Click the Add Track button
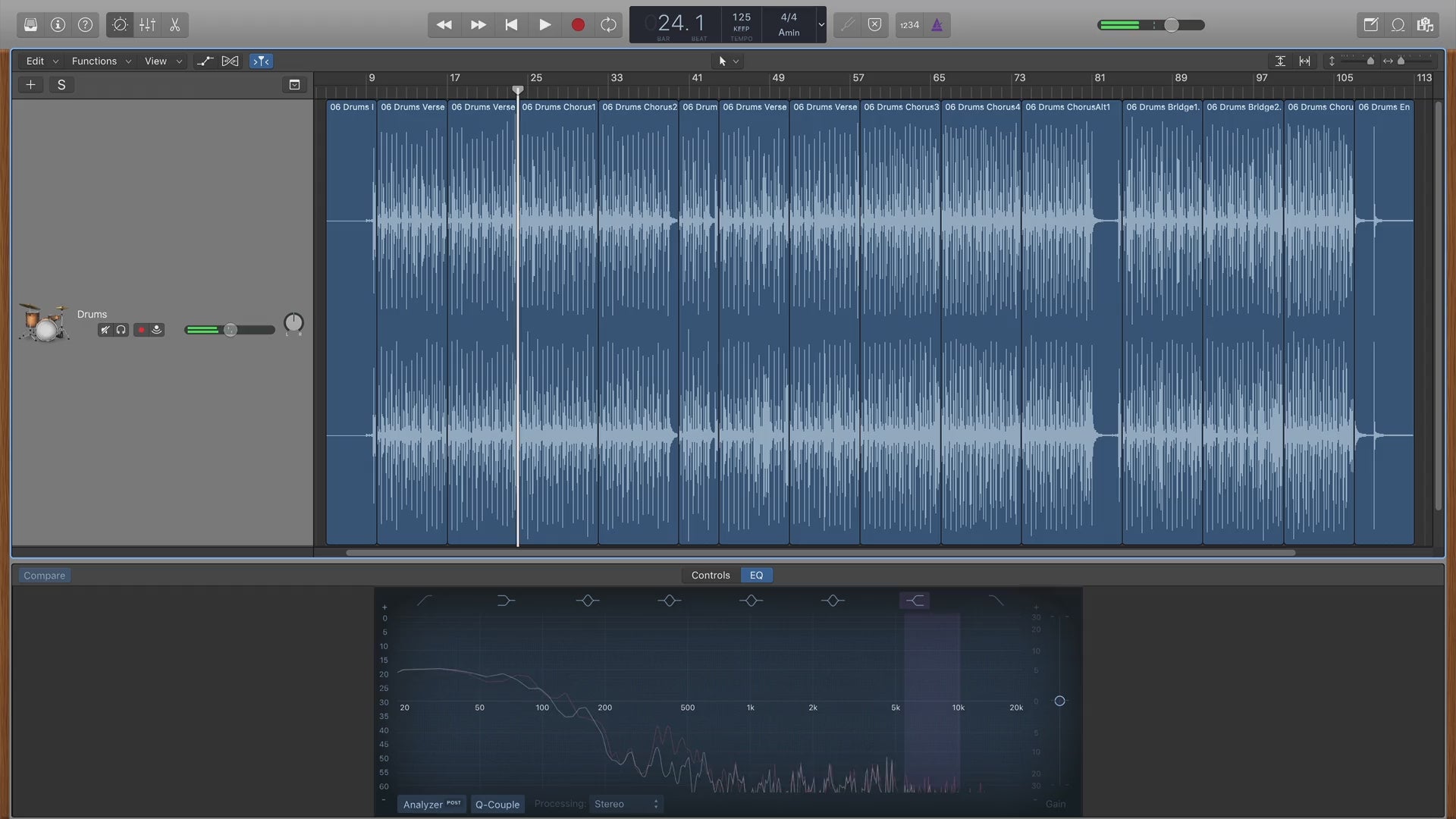This screenshot has width=1456, height=819. [30, 84]
